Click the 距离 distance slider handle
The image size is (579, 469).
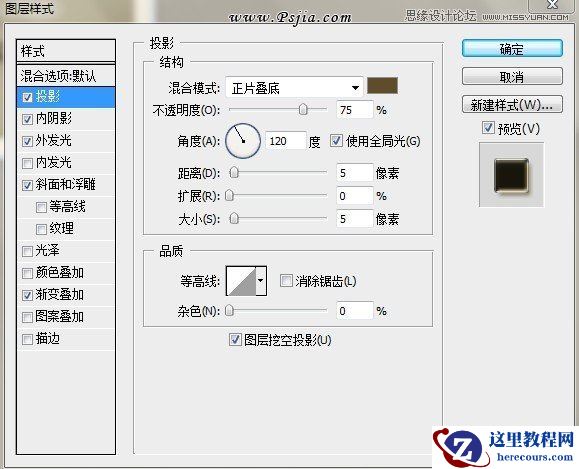click(x=234, y=172)
